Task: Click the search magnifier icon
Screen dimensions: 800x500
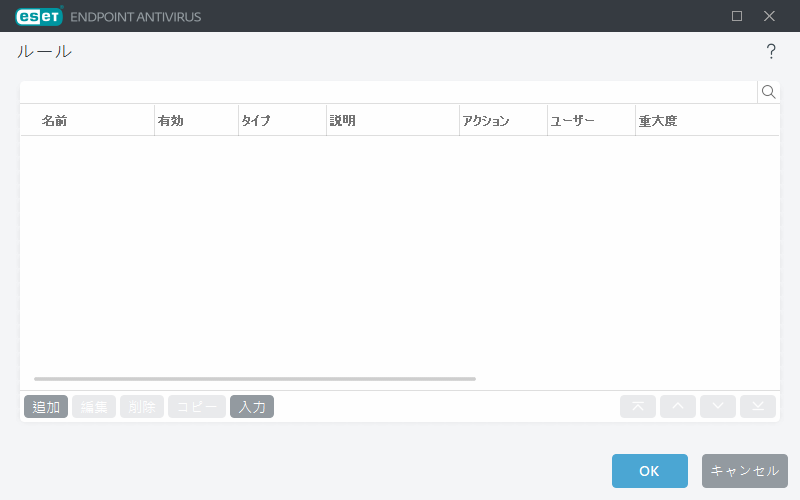Action: click(768, 92)
